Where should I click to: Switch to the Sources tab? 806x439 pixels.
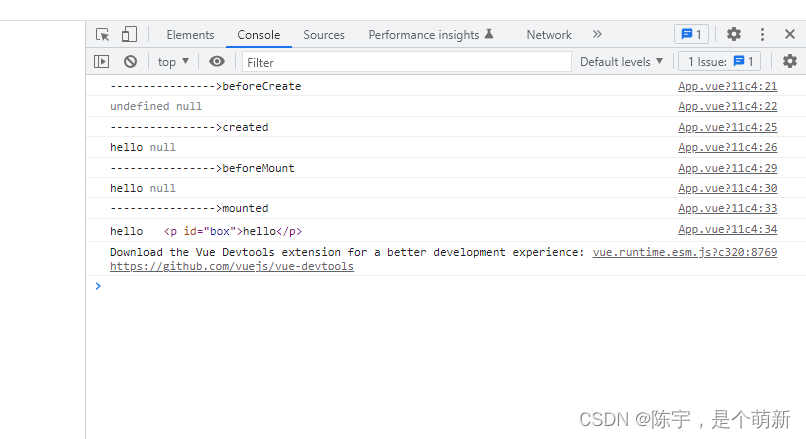pyautogui.click(x=324, y=34)
